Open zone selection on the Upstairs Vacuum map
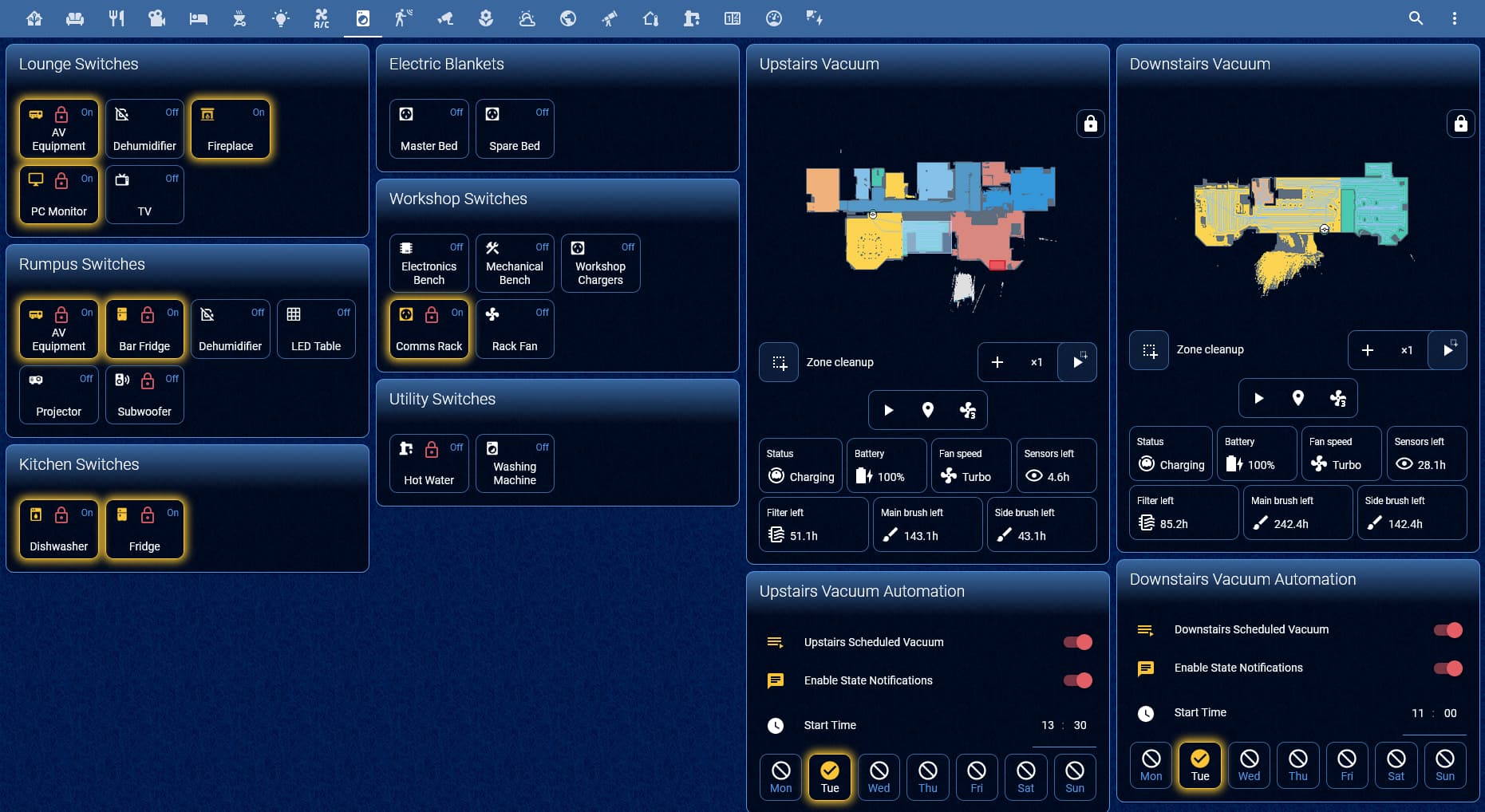The height and width of the screenshot is (812, 1485). tap(778, 362)
